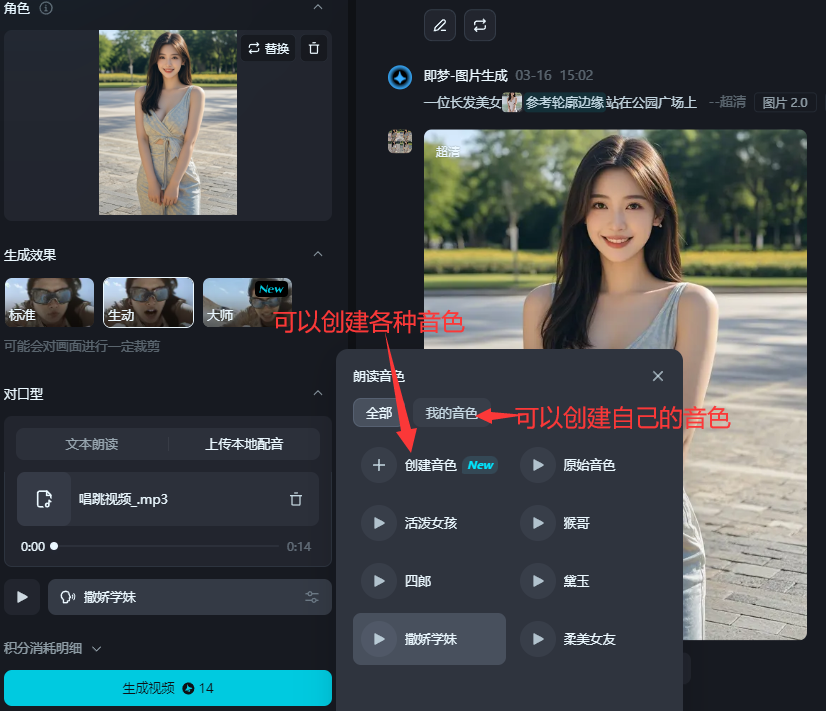Choose the 生动 generation effect
The image size is (826, 711).
click(x=149, y=302)
